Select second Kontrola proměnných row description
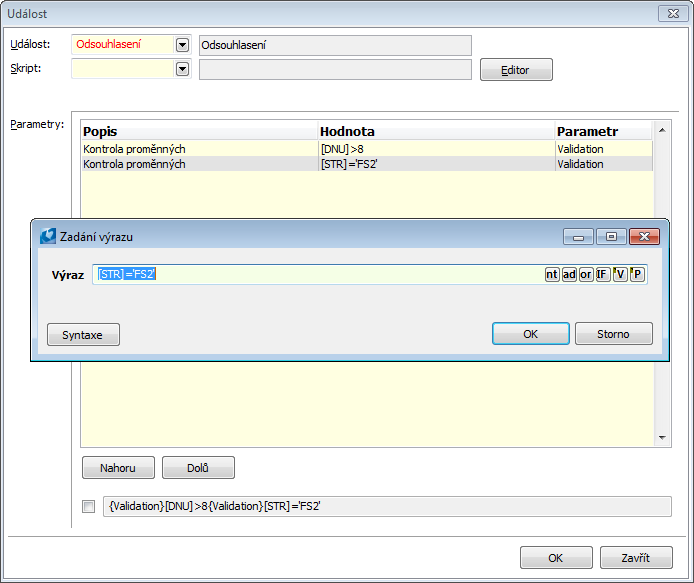Screen dimensions: 694x583 click(x=200, y=164)
